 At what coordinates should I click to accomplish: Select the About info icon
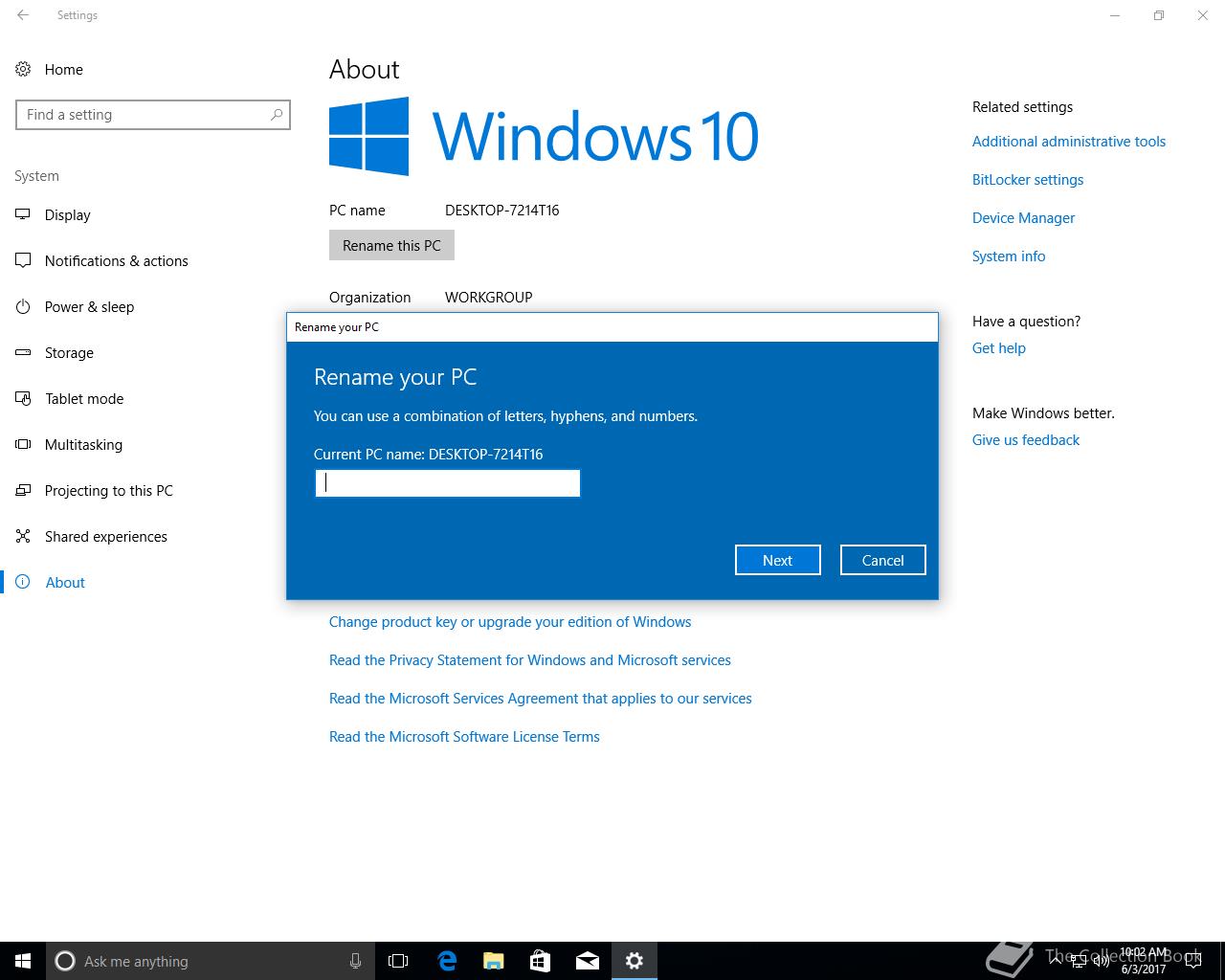pos(23,582)
